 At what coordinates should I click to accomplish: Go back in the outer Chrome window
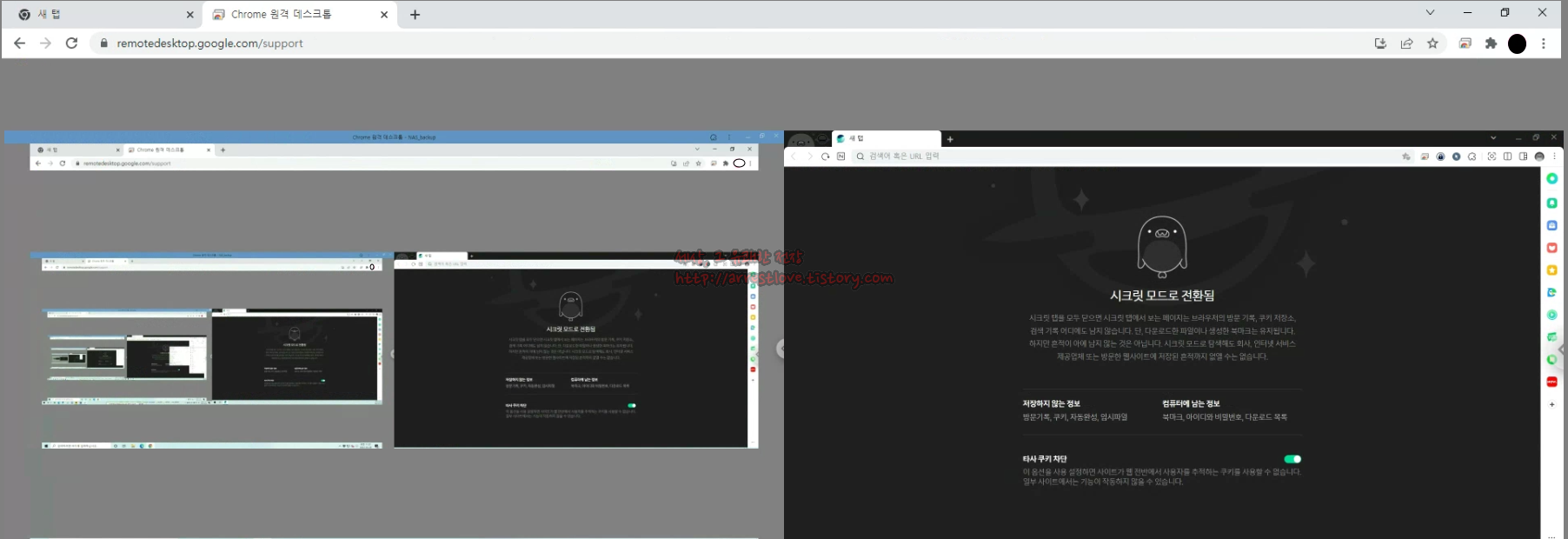coord(19,43)
